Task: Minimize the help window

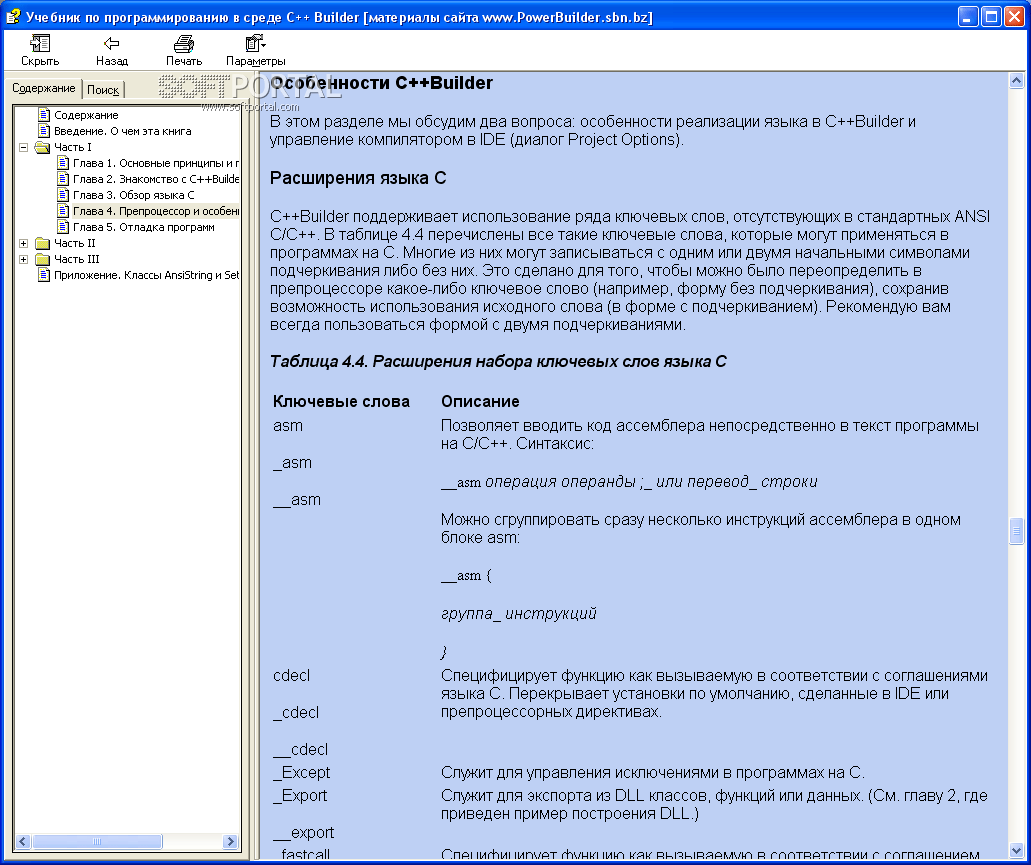Action: pyautogui.click(x=967, y=16)
